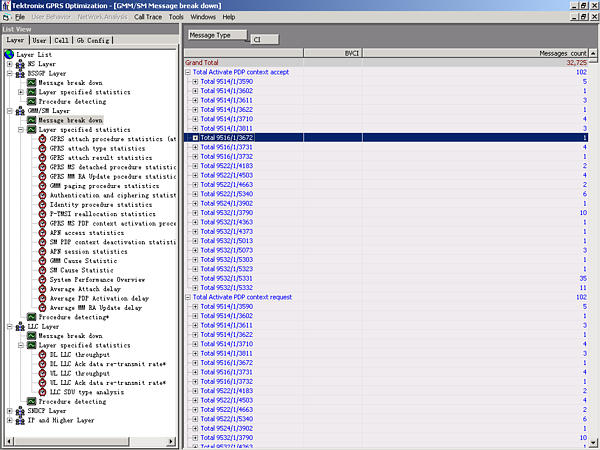Click the Messages count column header
The width and height of the screenshot is (600, 450).
[475, 53]
